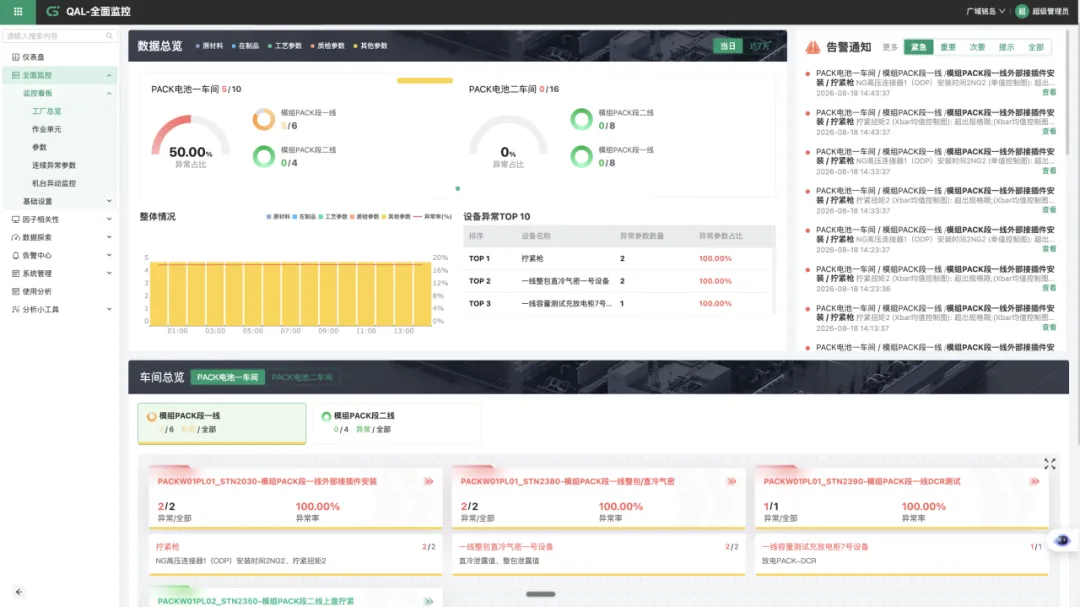Click the green ring icon for 模组PACK段二线 in workshop one

click(263, 156)
